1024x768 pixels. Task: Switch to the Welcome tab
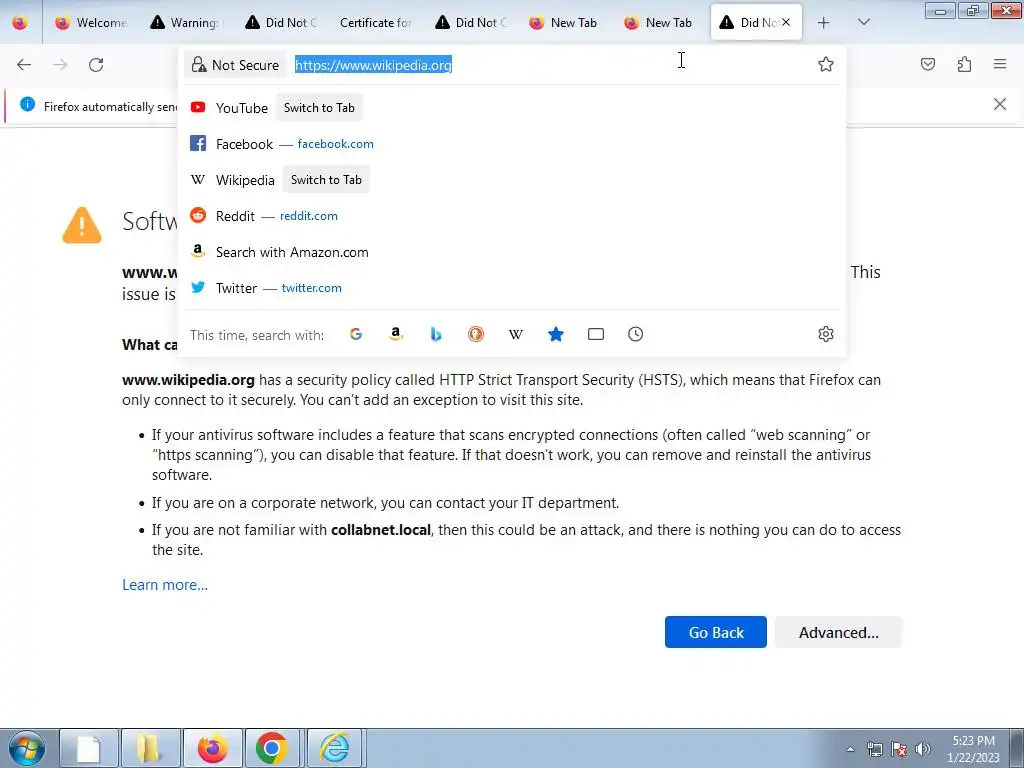point(91,23)
